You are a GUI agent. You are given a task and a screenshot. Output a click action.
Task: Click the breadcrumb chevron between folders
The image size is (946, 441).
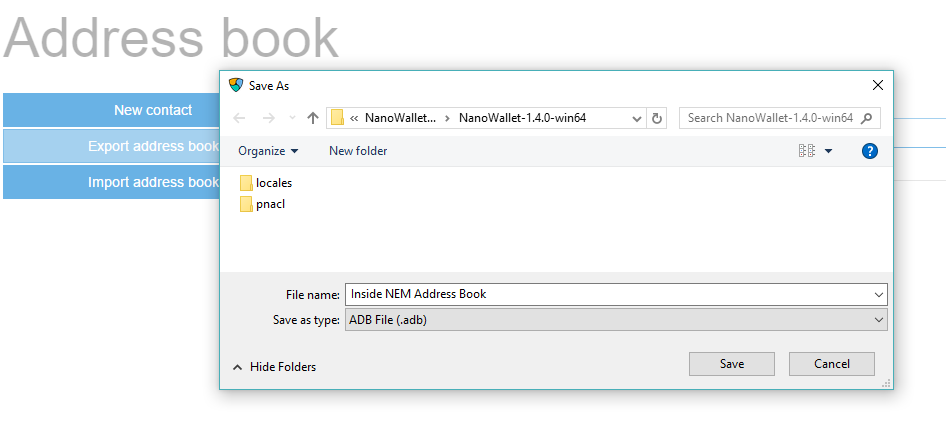(447, 118)
